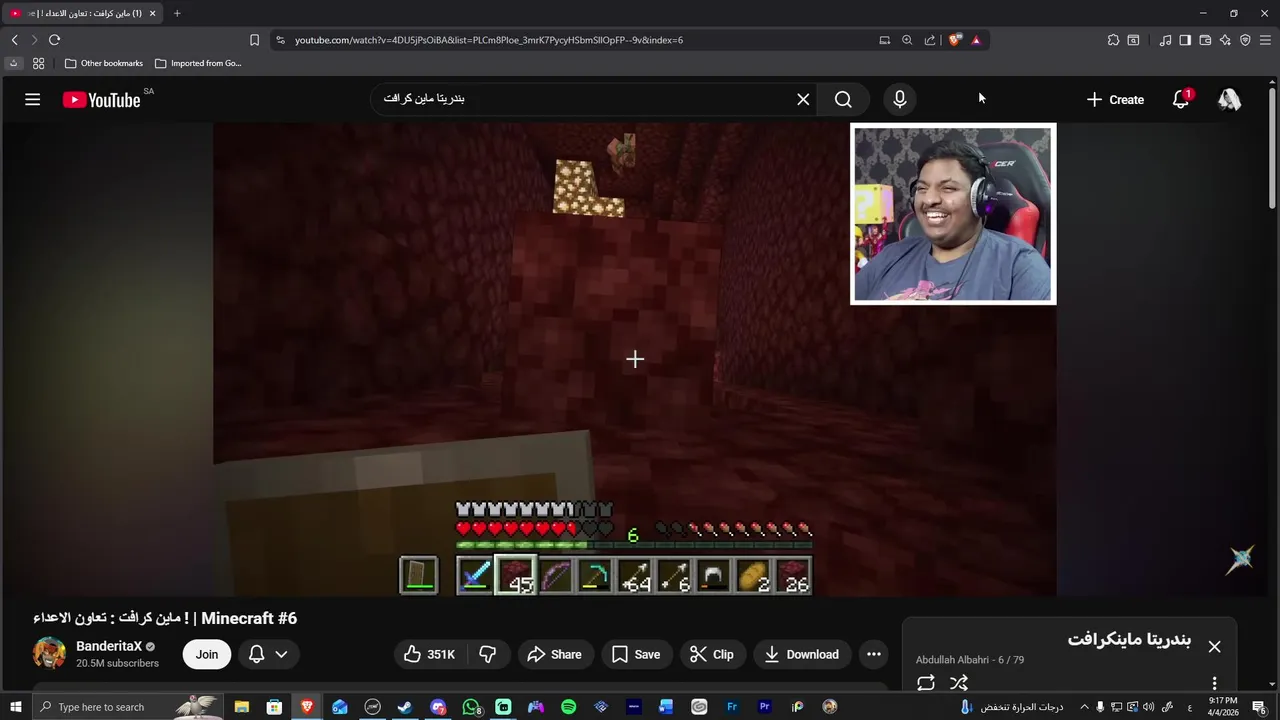The height and width of the screenshot is (720, 1280).
Task: Go back in browser history
Action: point(14,40)
